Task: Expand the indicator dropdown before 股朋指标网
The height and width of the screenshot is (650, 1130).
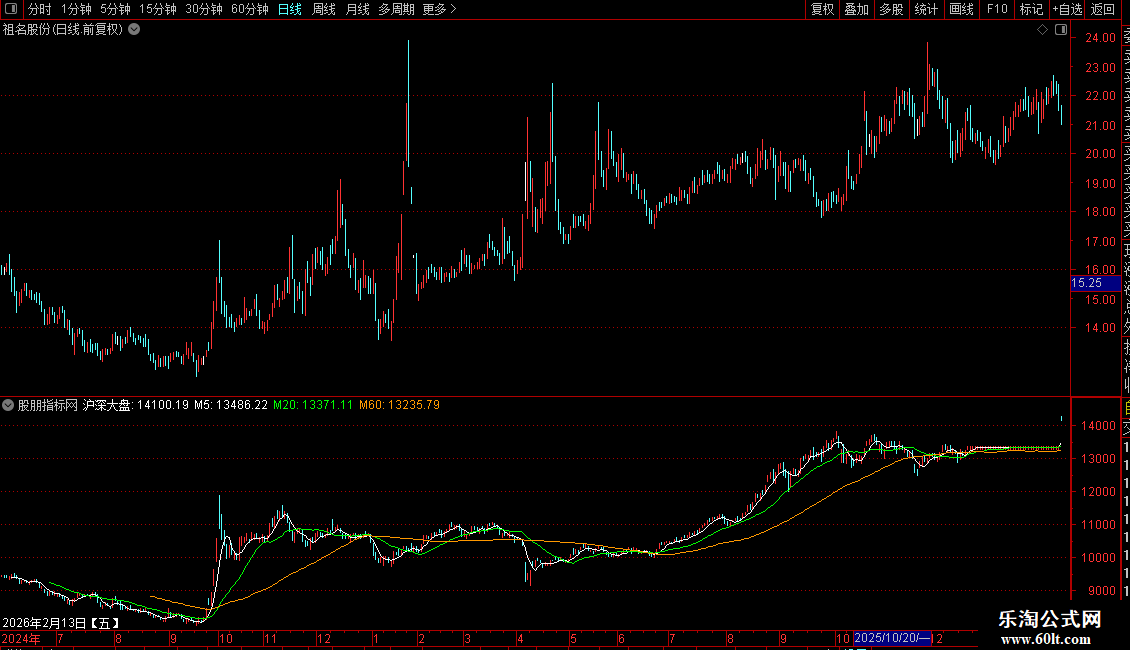Action: click(x=8, y=405)
